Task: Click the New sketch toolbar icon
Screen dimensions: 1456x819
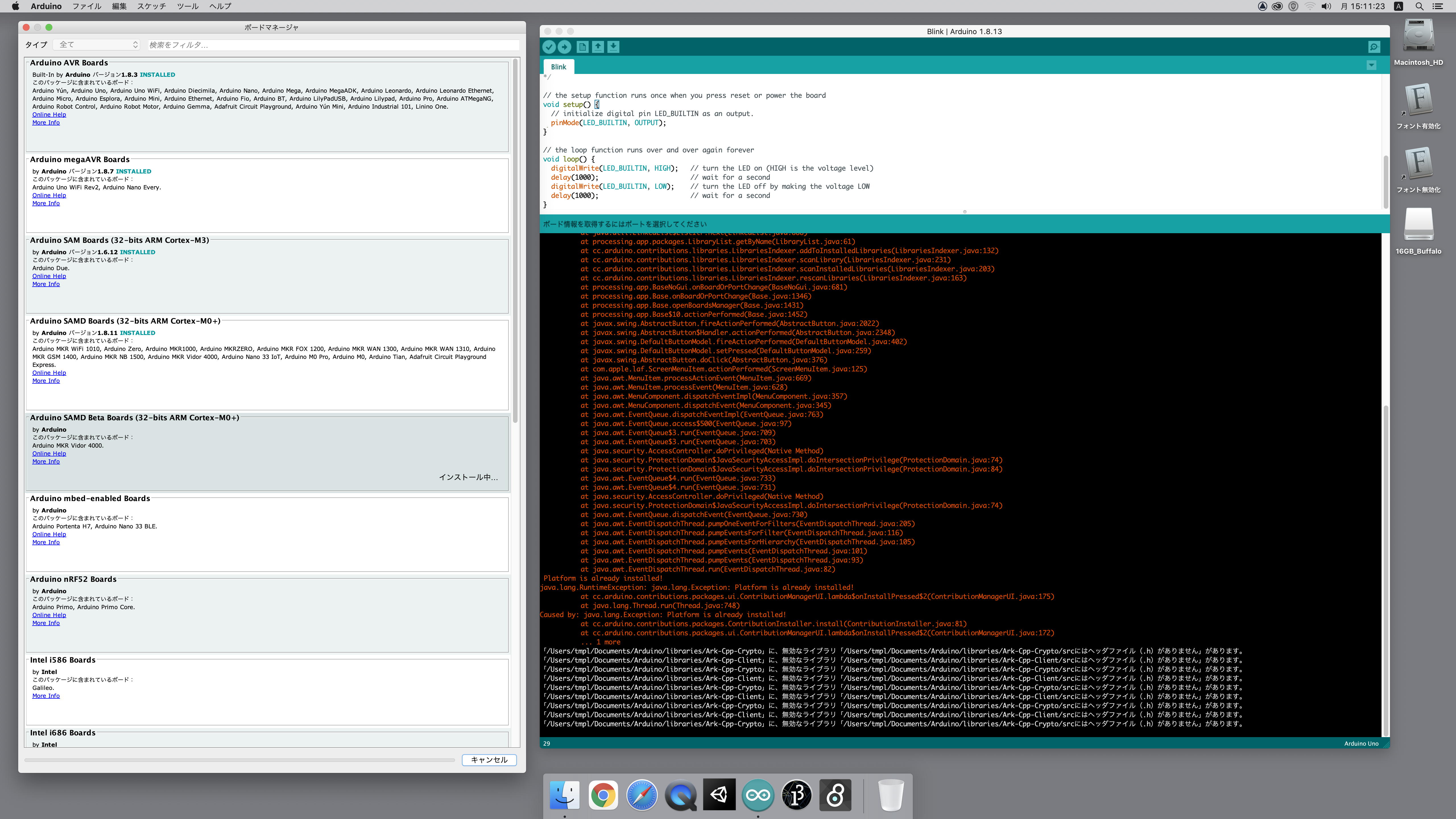Action: click(x=582, y=47)
